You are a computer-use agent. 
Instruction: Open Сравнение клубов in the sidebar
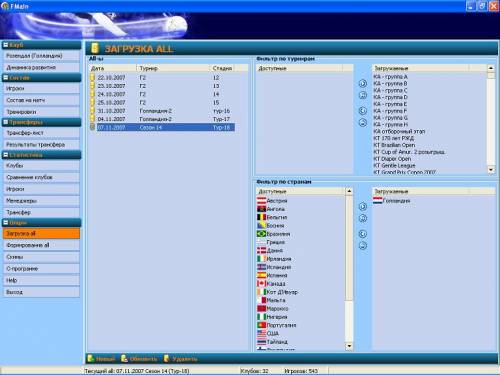point(41,177)
